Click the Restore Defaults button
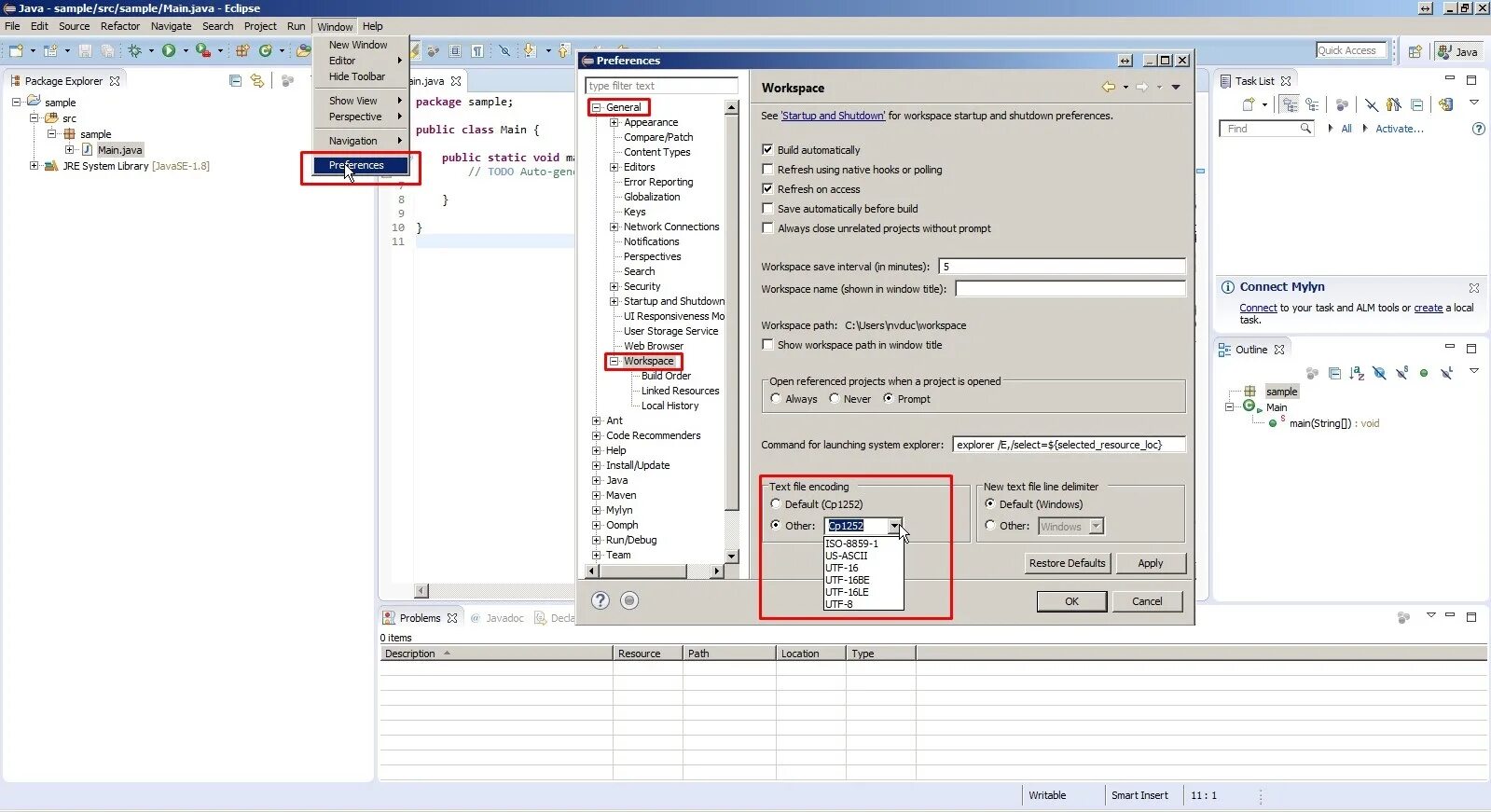The height and width of the screenshot is (812, 1491). coord(1067,563)
